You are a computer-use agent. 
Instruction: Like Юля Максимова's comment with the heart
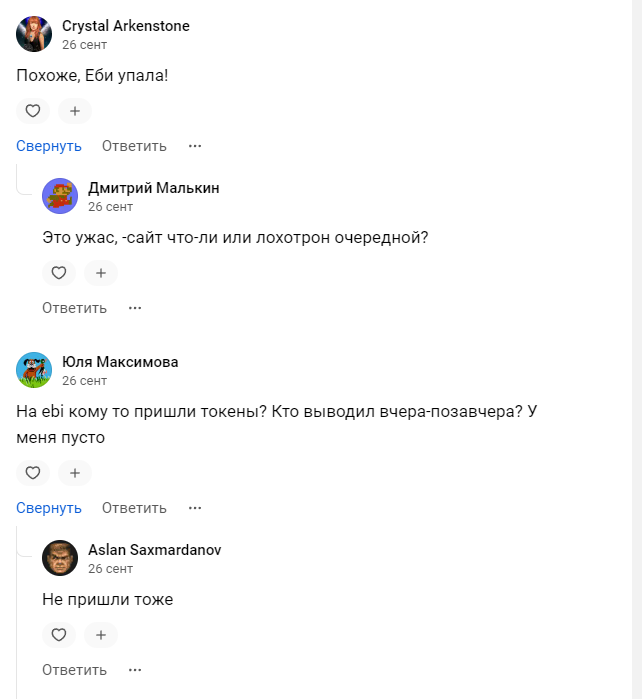33,473
